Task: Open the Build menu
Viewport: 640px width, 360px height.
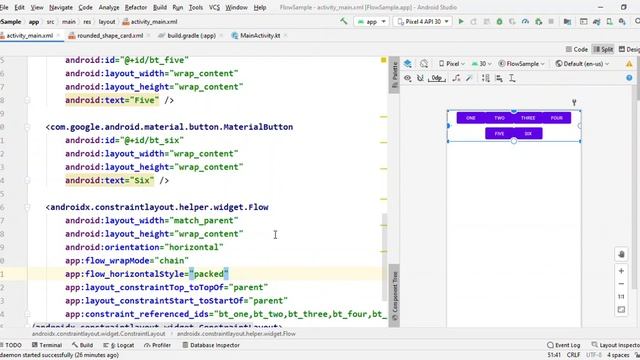Action: pyautogui.click(x=160, y=7)
